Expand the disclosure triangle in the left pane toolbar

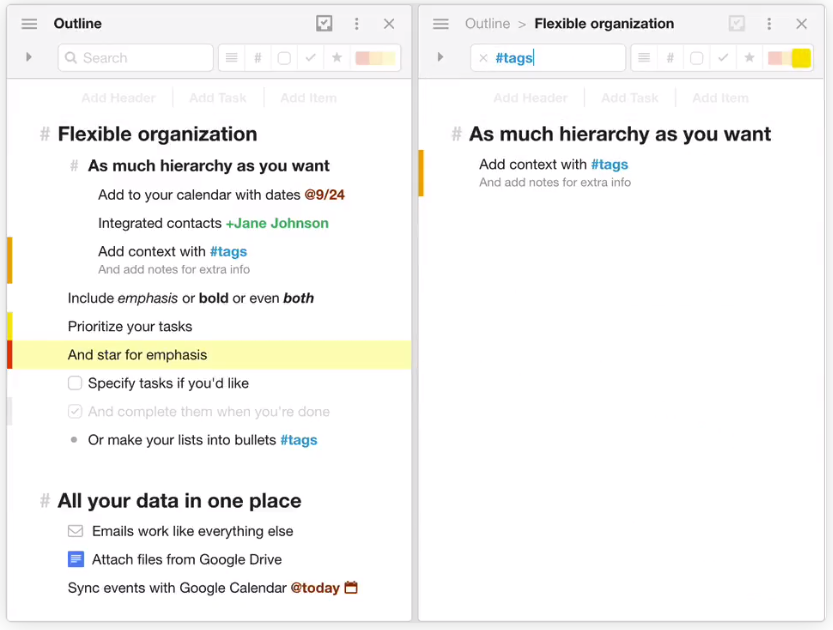tap(29, 58)
